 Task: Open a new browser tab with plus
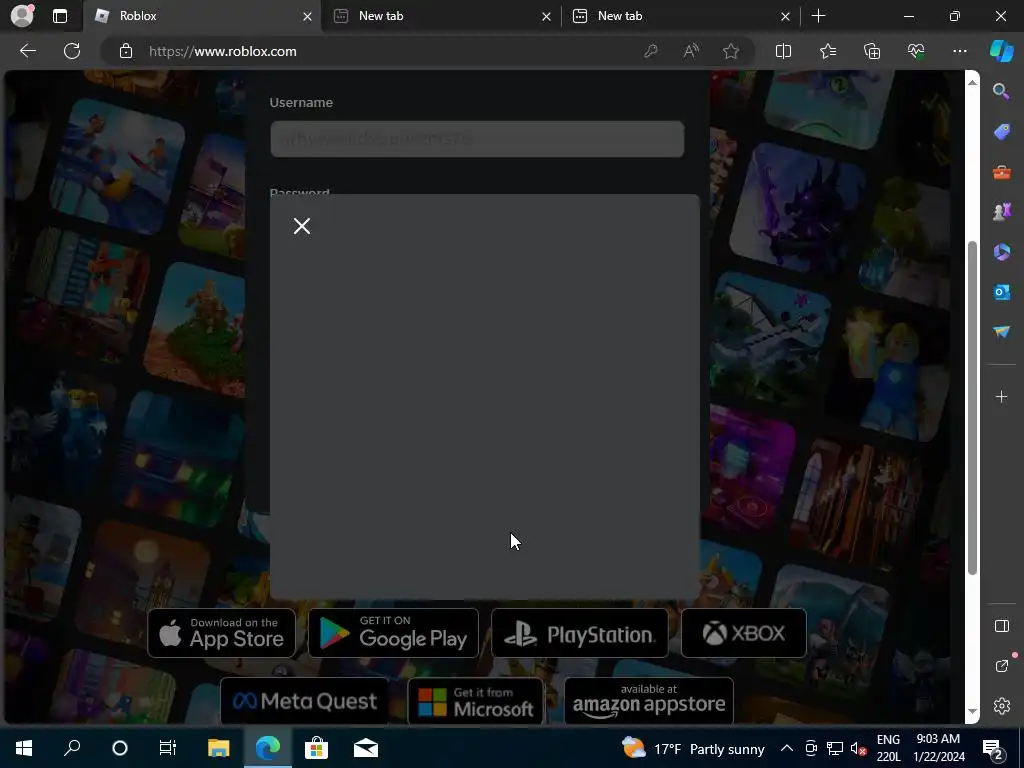818,16
